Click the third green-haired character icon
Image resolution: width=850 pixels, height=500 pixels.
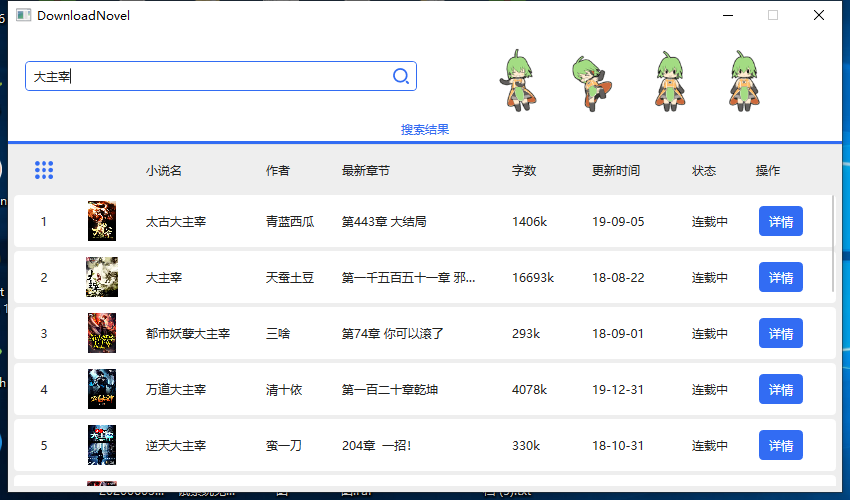point(670,81)
